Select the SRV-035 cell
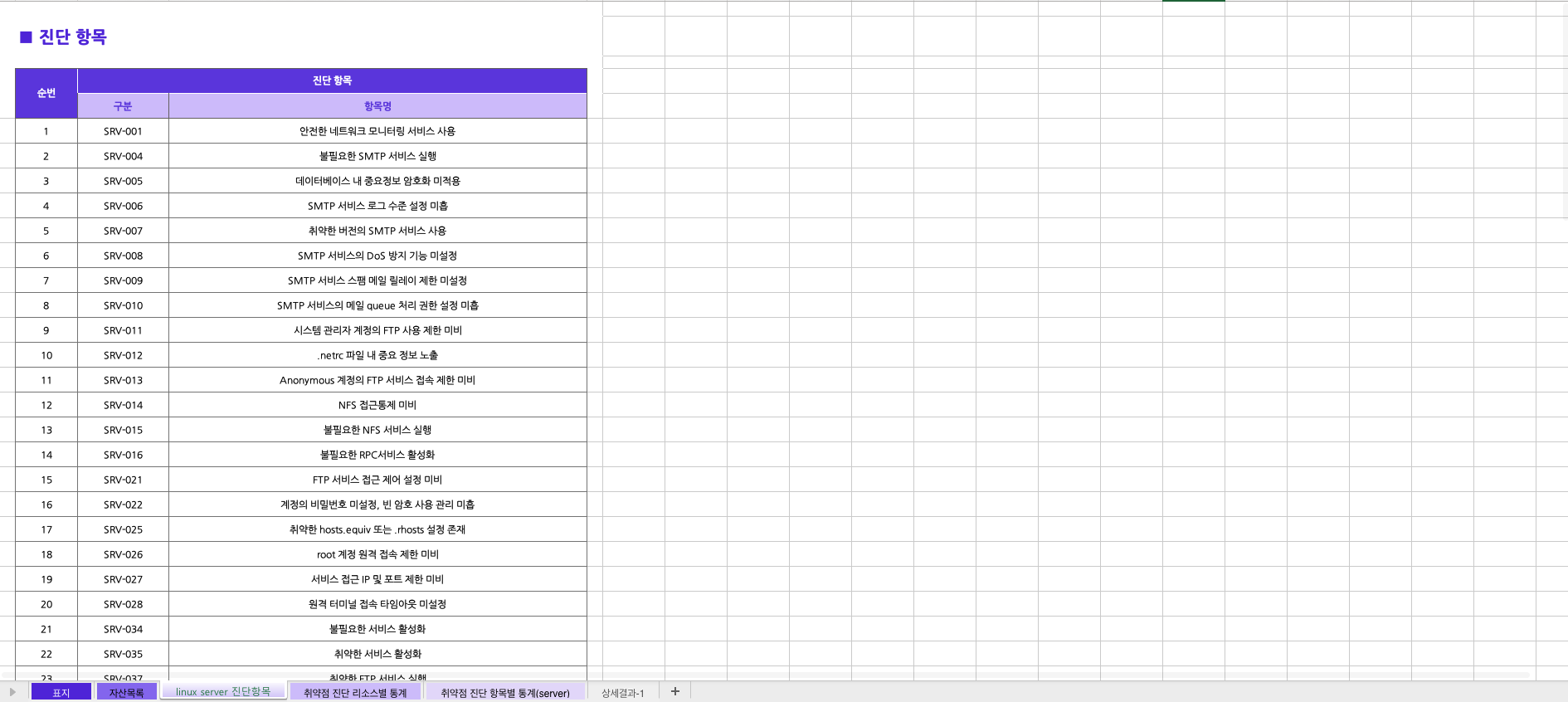 pyautogui.click(x=123, y=654)
